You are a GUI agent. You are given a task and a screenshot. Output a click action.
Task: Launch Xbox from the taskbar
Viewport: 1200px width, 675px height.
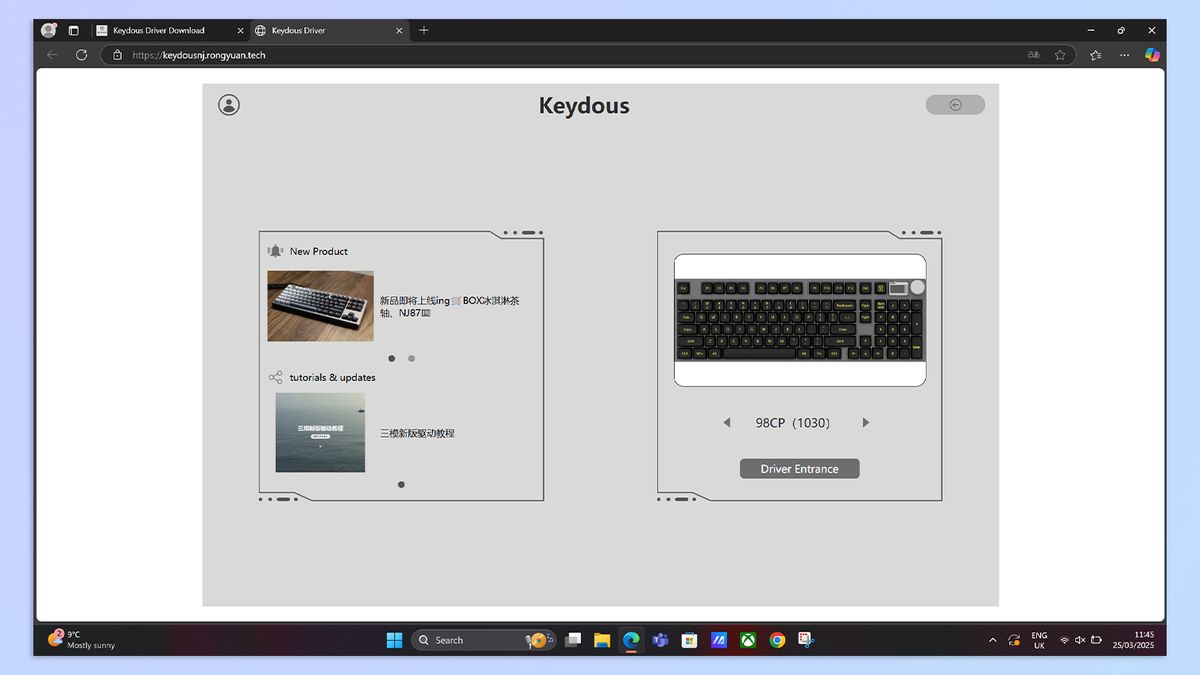[x=748, y=640]
